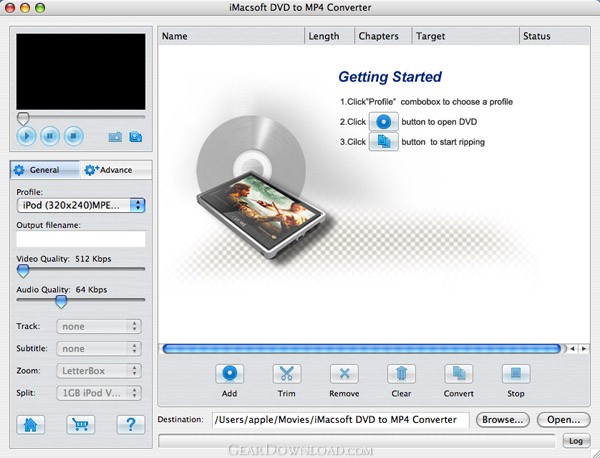Click the Video Quality slider handle
This screenshot has height=458, width=600.
[x=23, y=271]
